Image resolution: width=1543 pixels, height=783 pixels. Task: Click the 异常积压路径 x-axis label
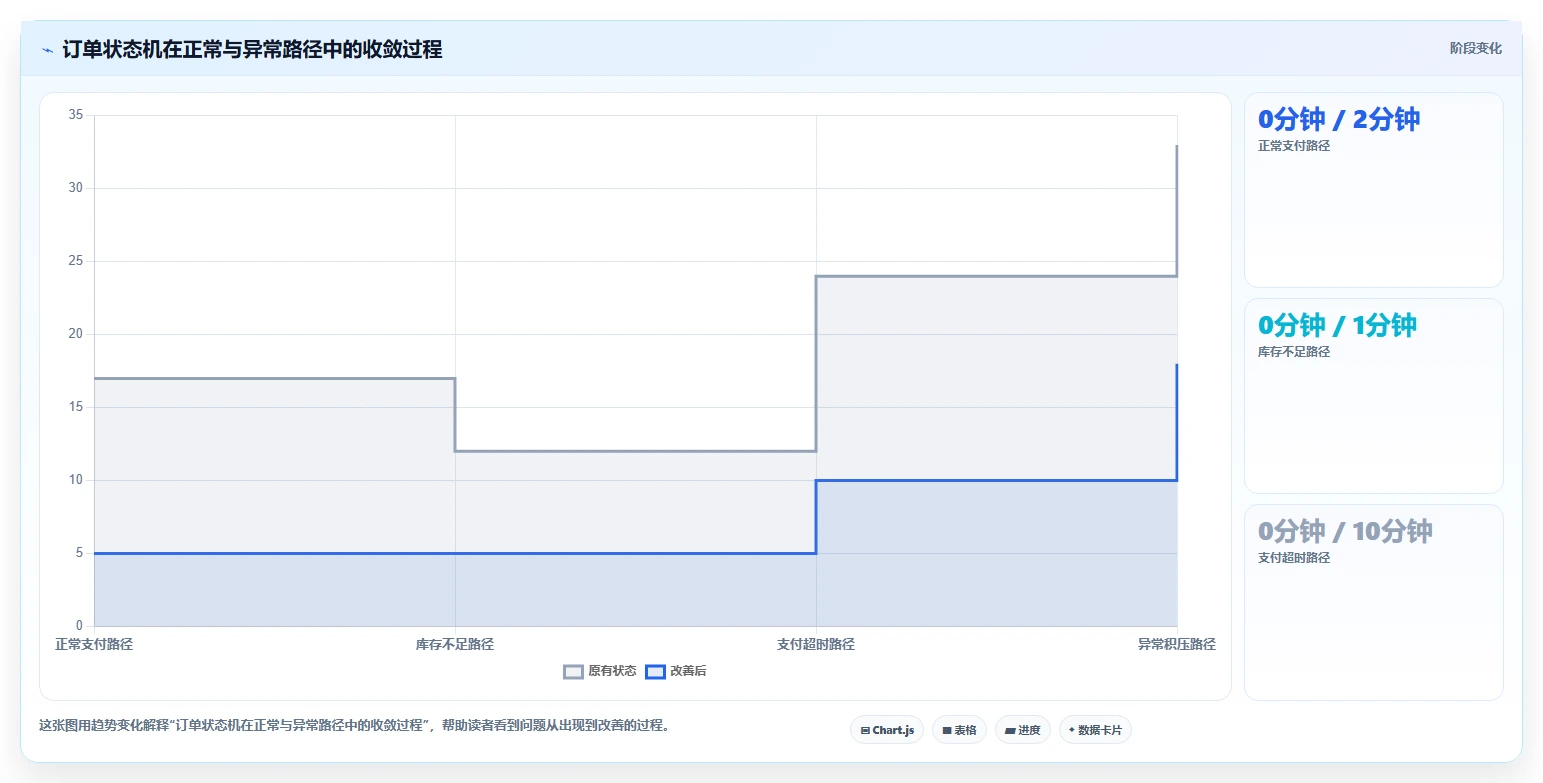tap(1177, 644)
